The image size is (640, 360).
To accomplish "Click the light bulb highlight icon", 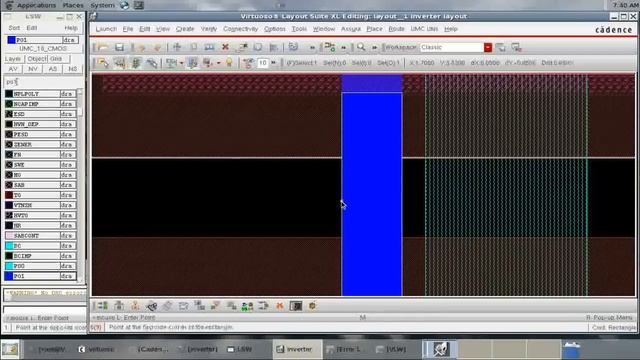I will 229,62.
